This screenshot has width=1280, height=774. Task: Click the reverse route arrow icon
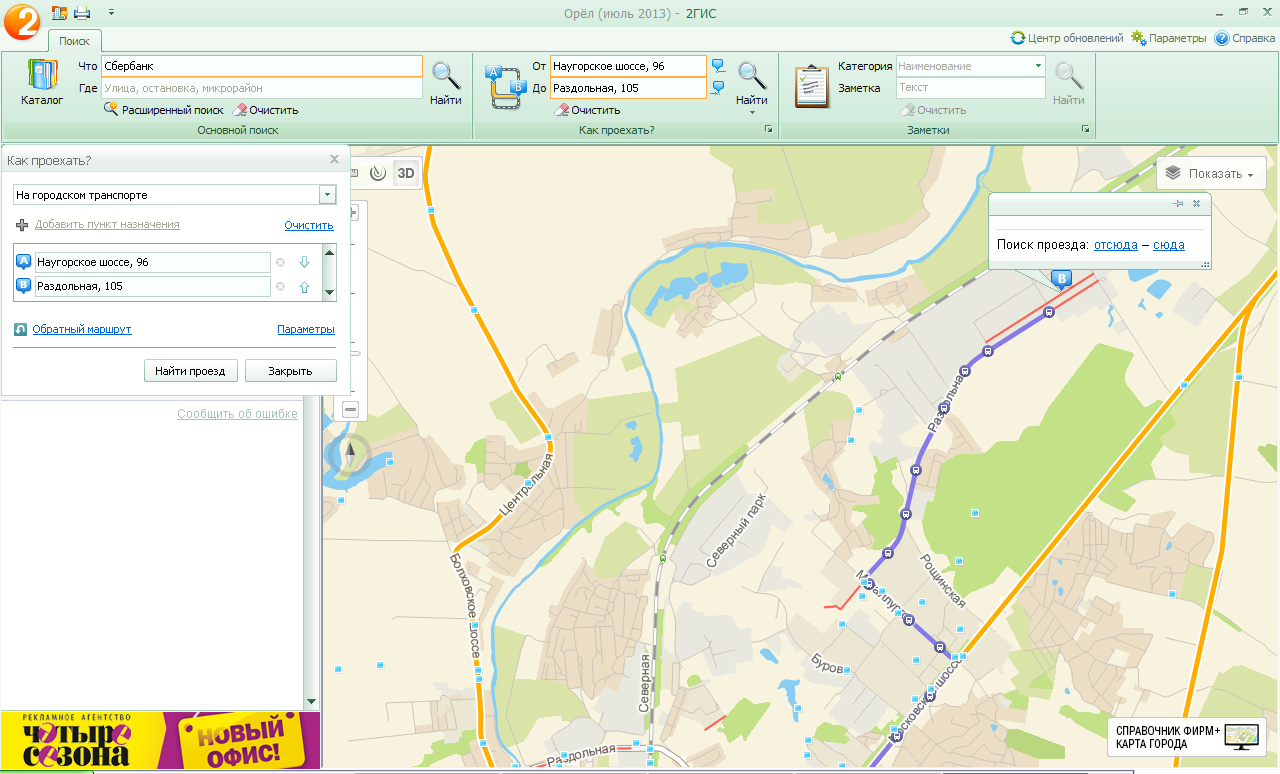coord(21,329)
